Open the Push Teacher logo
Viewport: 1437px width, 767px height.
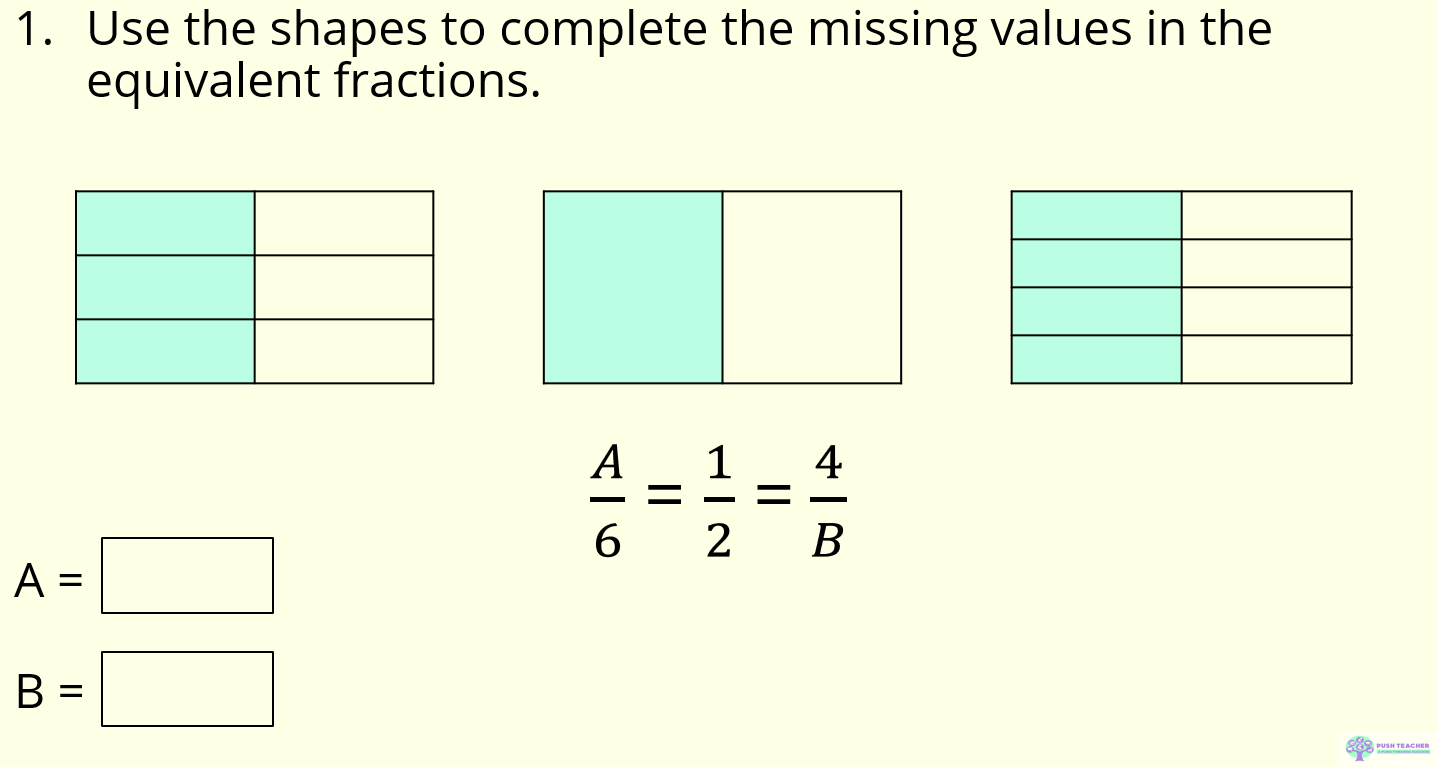click(x=1388, y=747)
